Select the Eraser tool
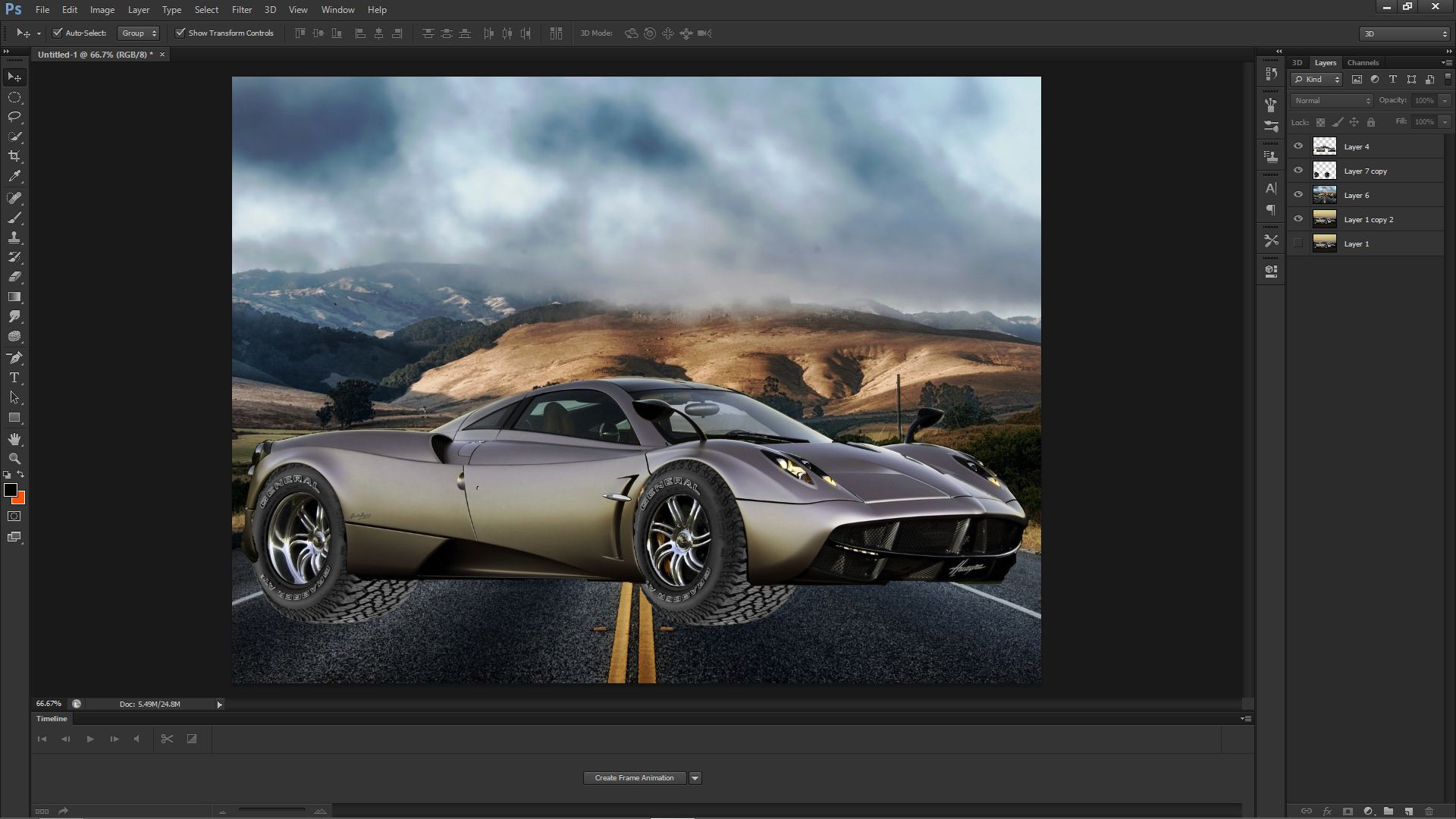This screenshot has height=819, width=1456. click(14, 277)
